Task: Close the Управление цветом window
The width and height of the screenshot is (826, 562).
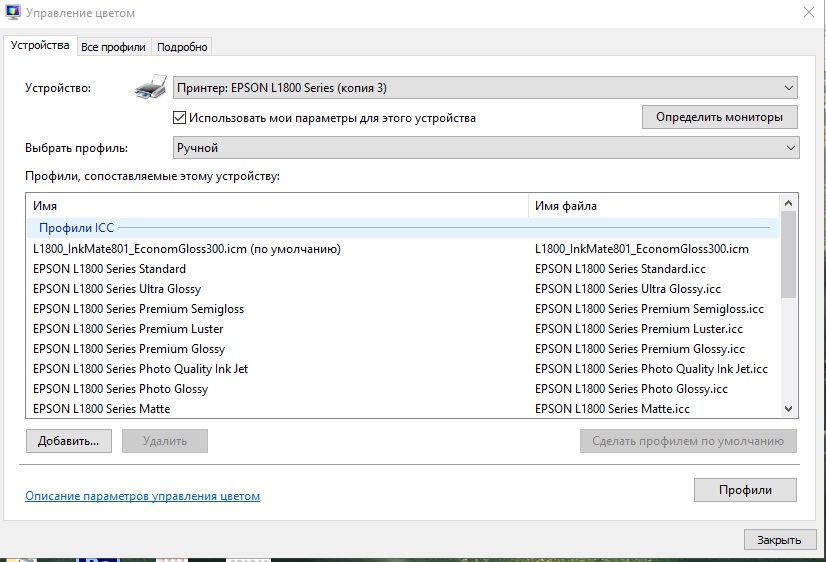Action: click(809, 12)
